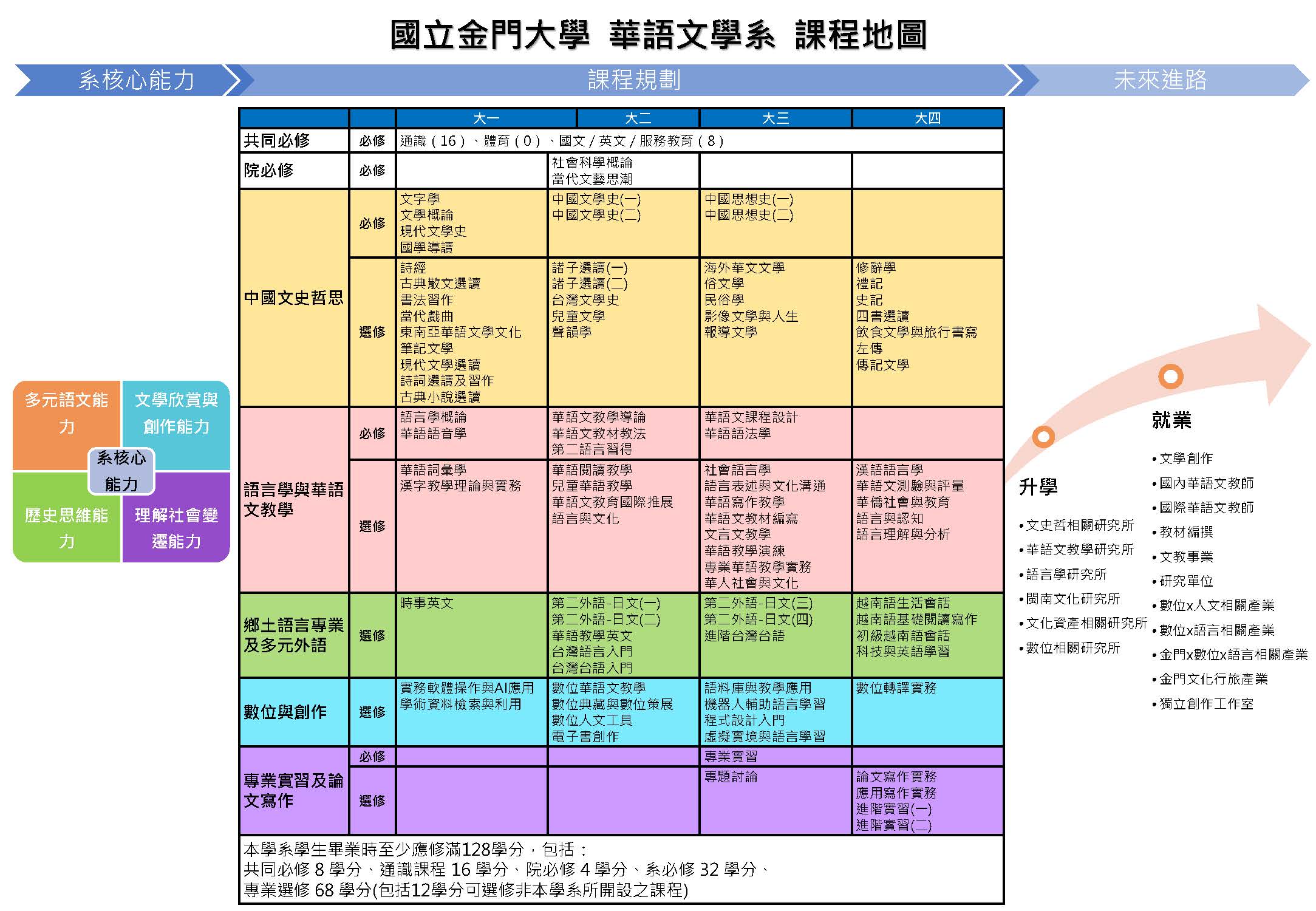Select the 大一 column header
Screen dimensions: 1316x911
486,118
